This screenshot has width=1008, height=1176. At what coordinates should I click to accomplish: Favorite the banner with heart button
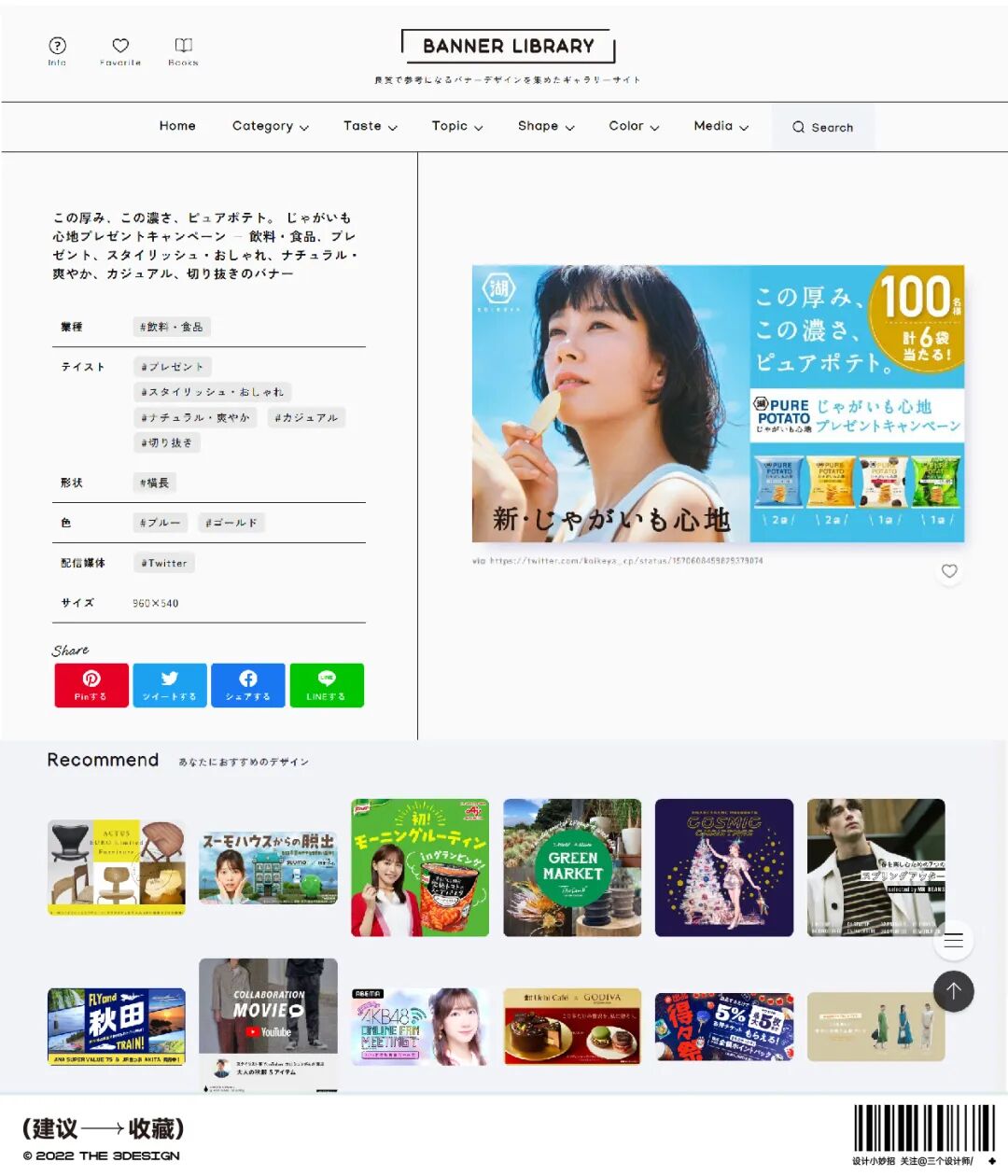(949, 571)
